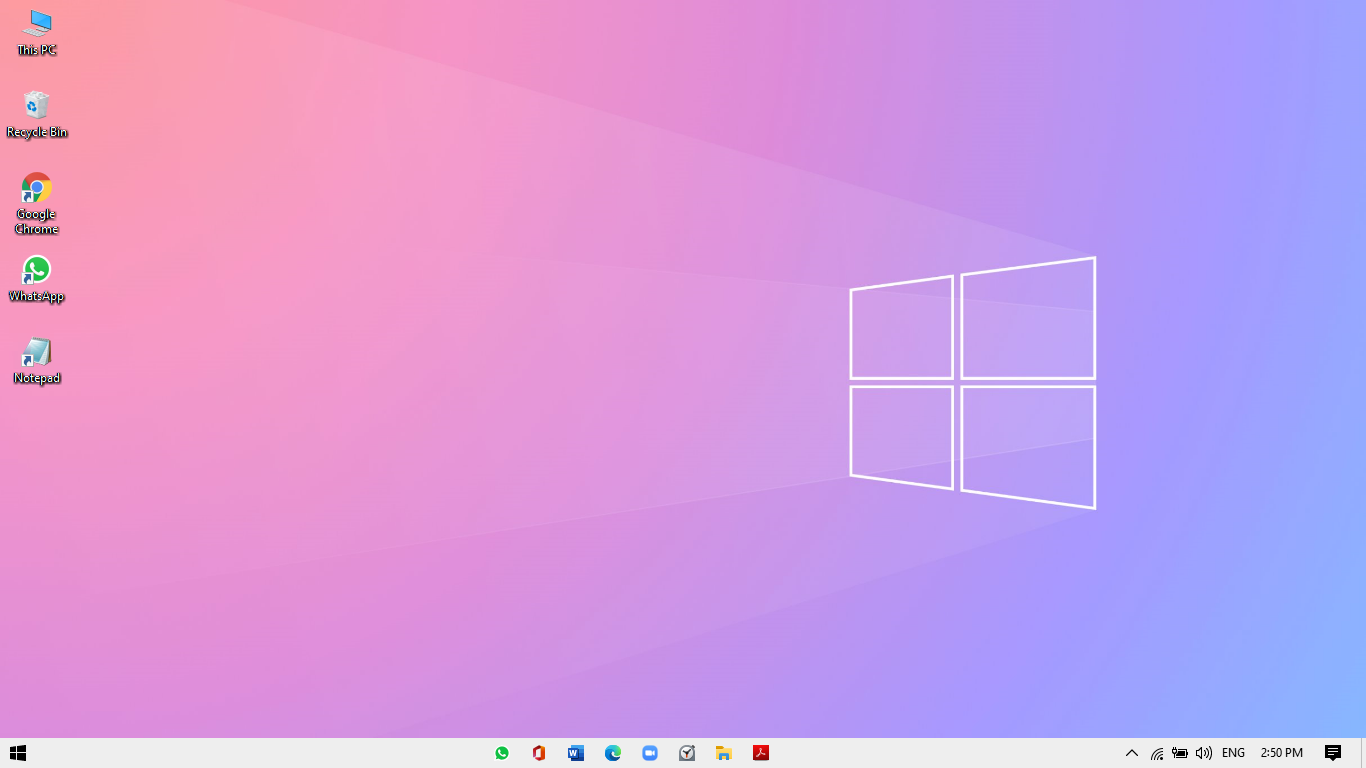Open the clock checkmark app in taskbar
Image resolution: width=1366 pixels, height=768 pixels.
click(687, 753)
